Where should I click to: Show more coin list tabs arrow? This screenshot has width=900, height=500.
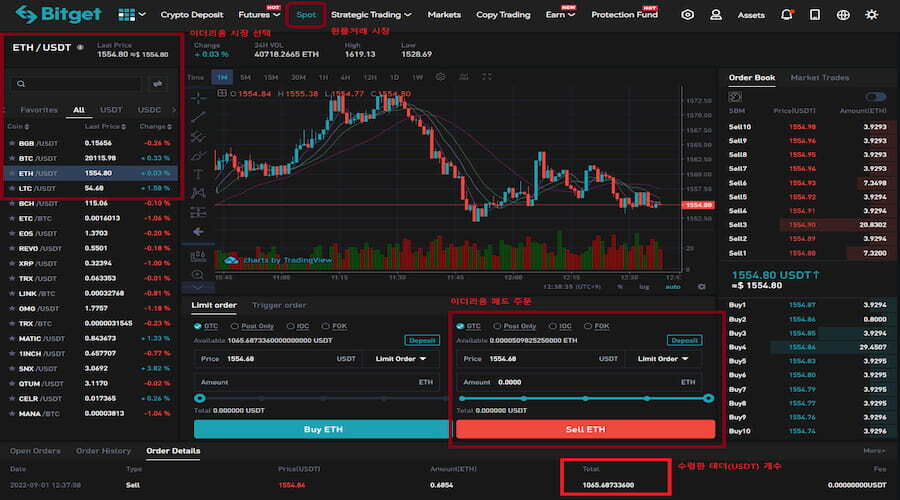click(174, 110)
